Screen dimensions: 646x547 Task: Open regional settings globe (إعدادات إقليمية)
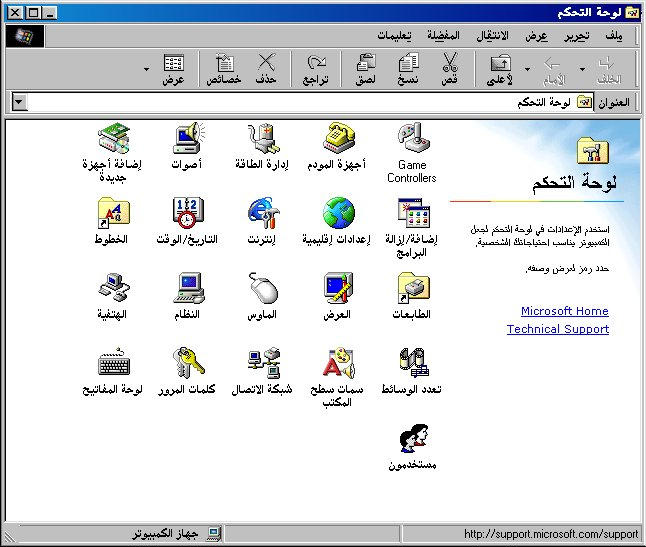click(x=337, y=222)
